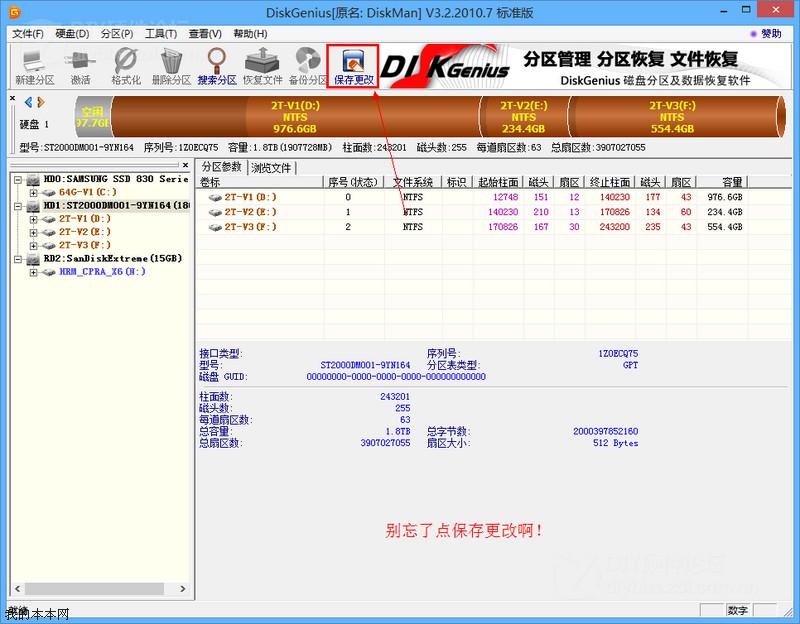Click the left panel scrollbar left arrow
Screen dimensions: 800x624
17,589
